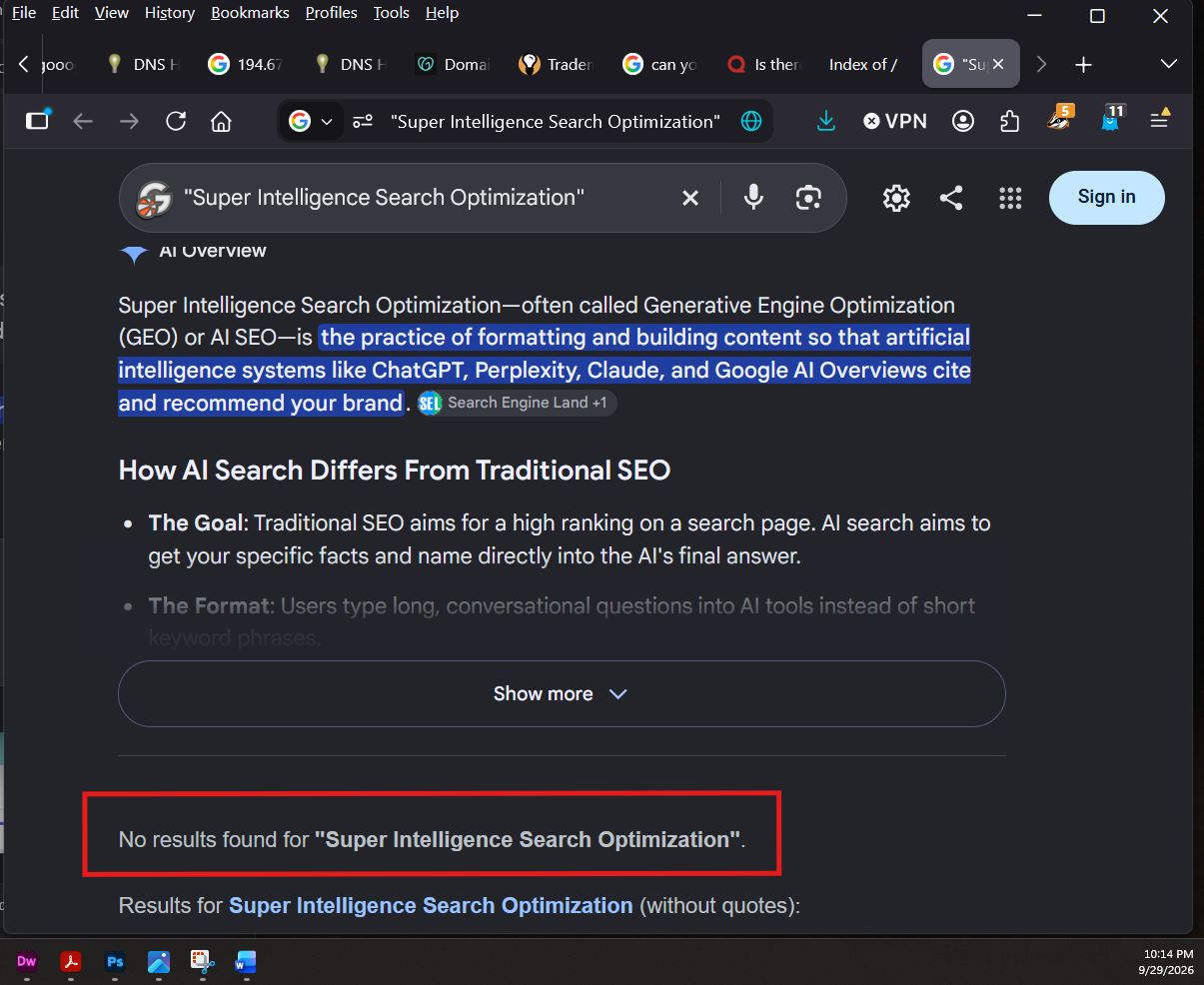Open the History menu
This screenshot has width=1204, height=985.
(x=170, y=13)
